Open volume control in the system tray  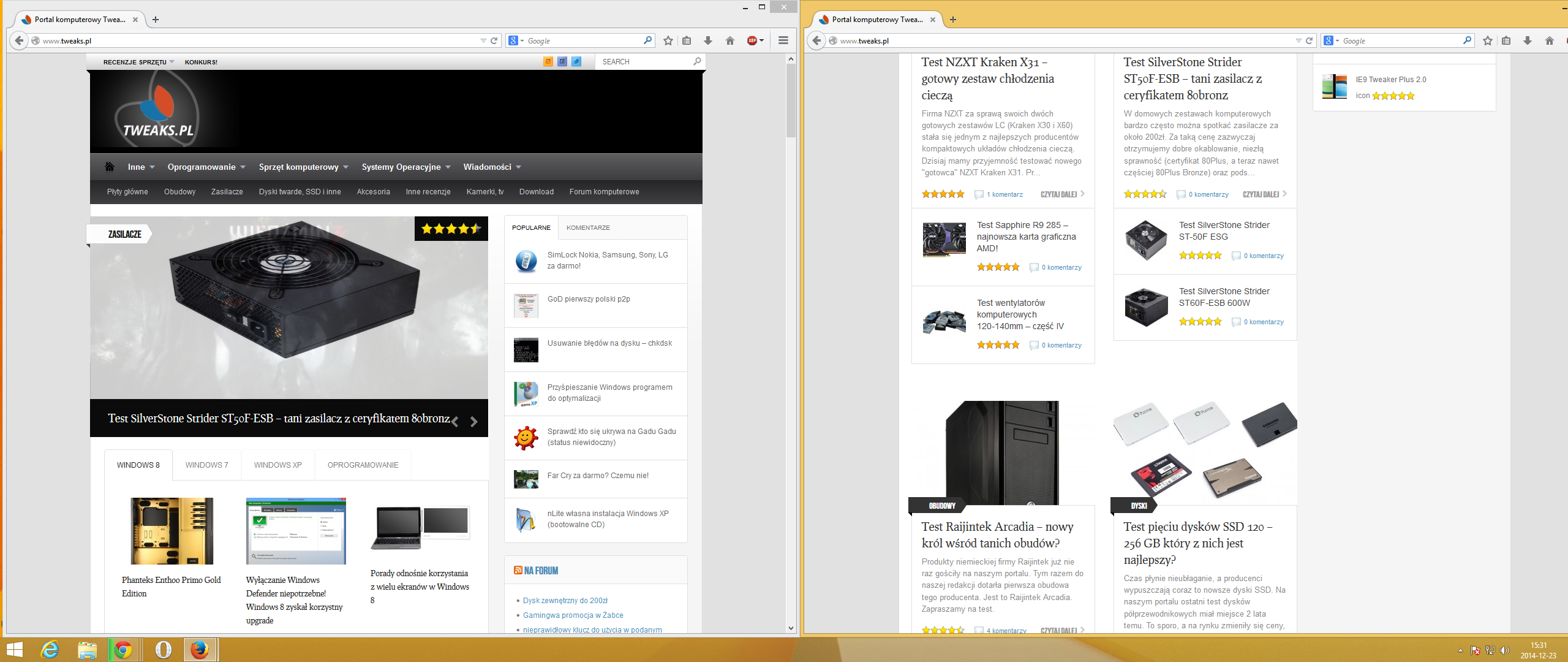[x=1505, y=650]
